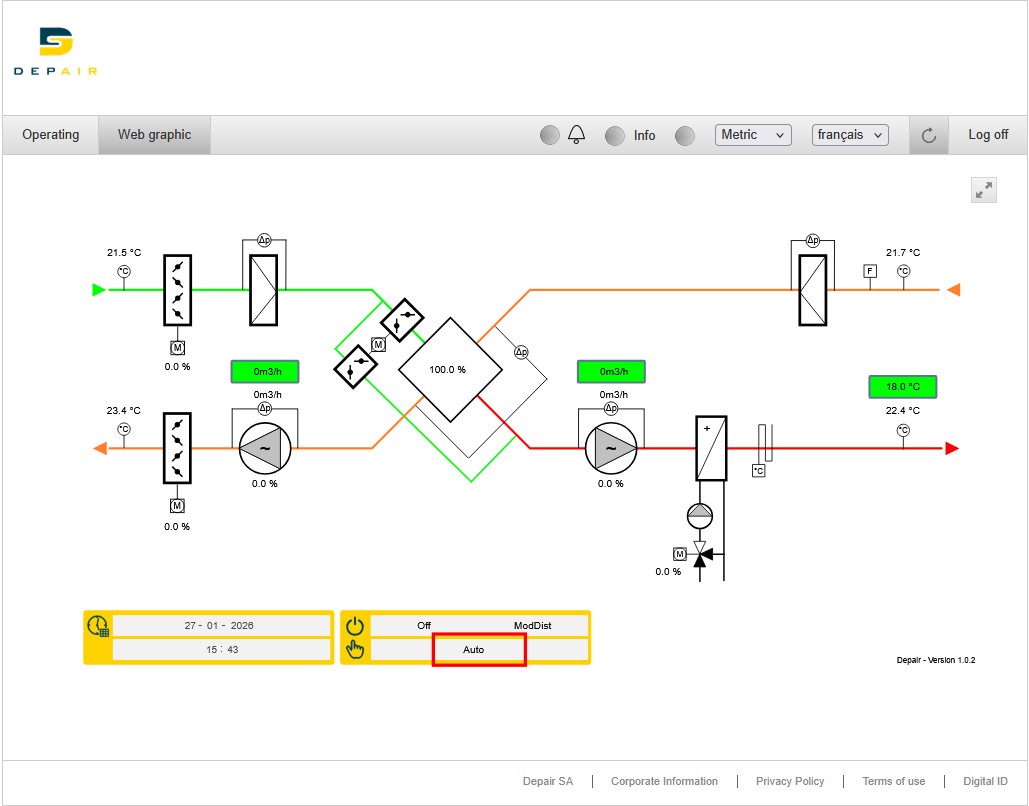Click the 22.4 °C supply temperature sensor

[904, 431]
